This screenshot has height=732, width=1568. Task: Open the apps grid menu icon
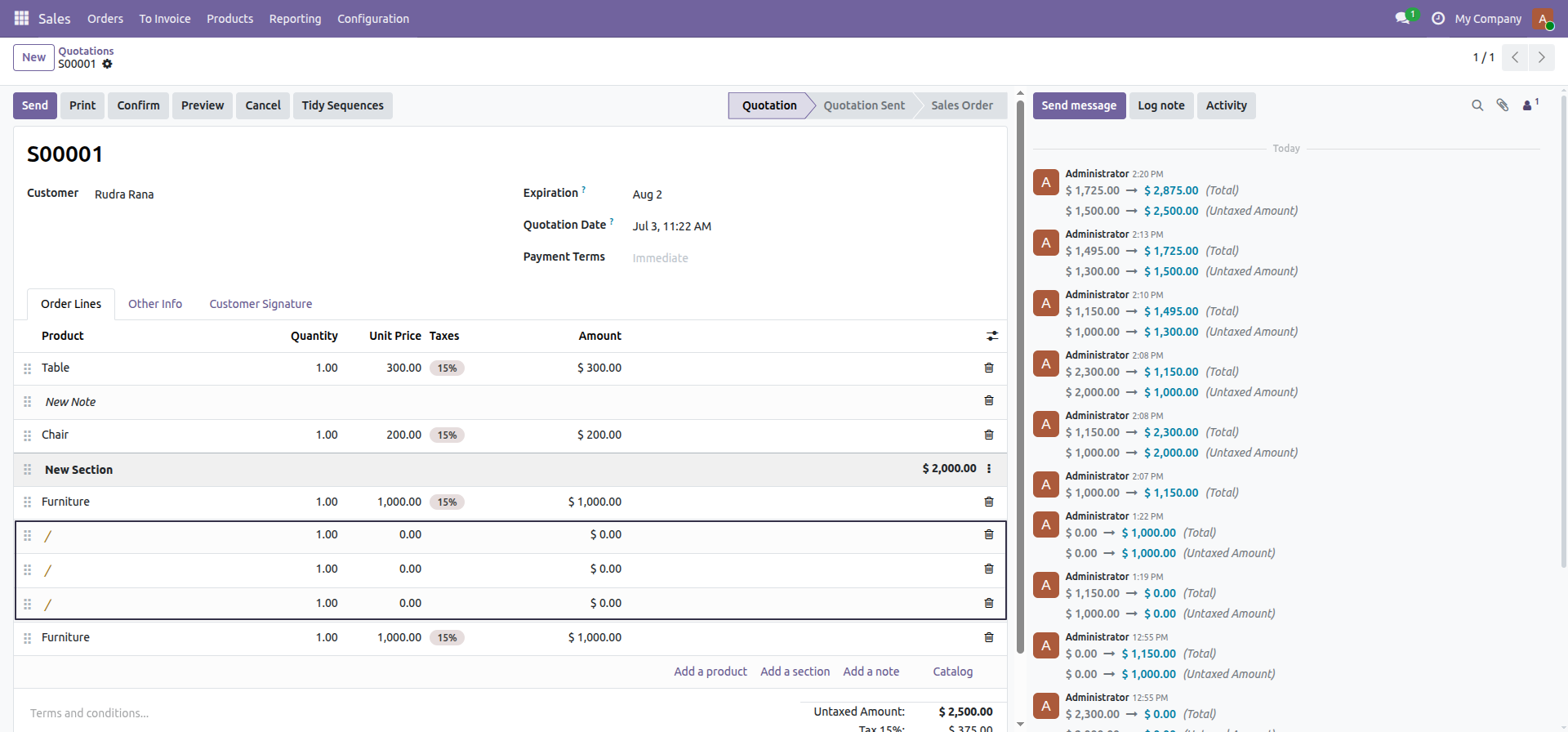tap(21, 18)
